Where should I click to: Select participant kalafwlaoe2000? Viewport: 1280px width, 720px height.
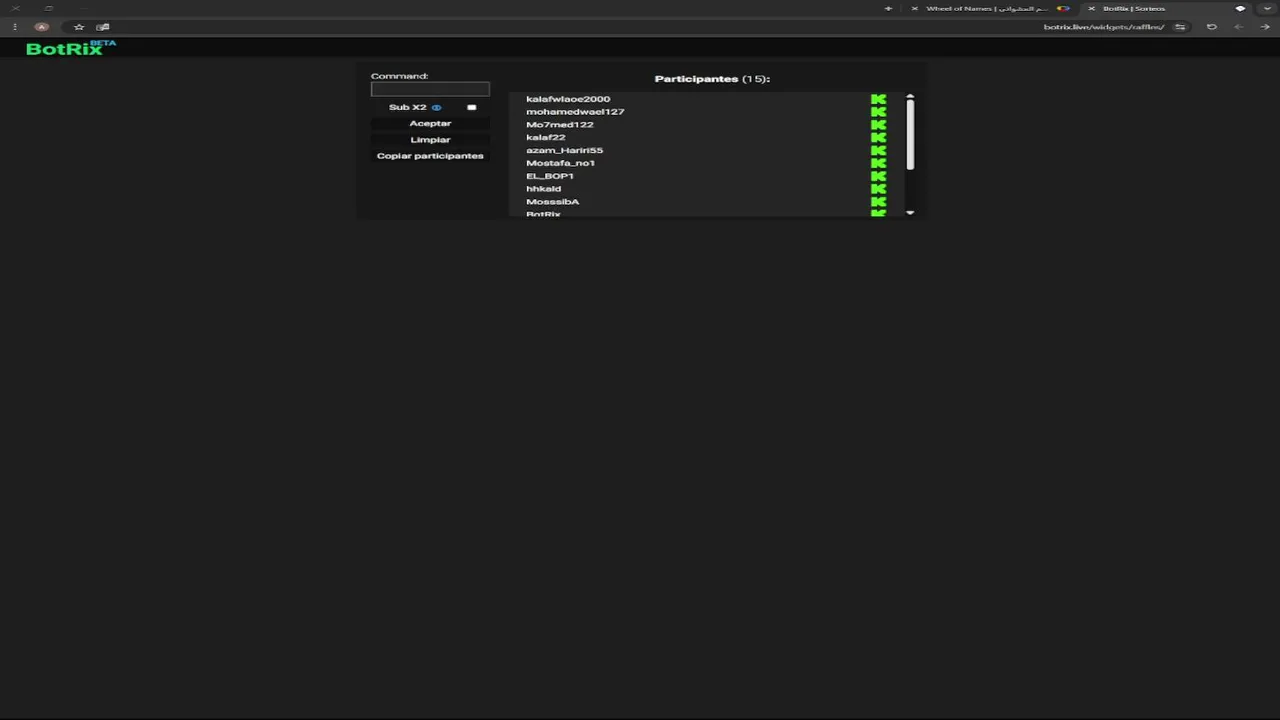click(568, 99)
